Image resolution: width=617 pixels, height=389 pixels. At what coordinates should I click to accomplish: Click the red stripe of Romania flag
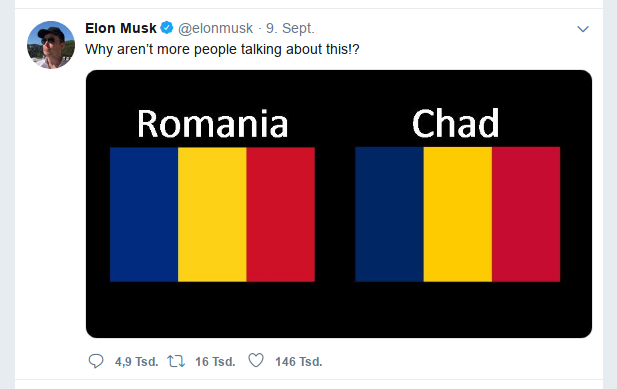(281, 214)
